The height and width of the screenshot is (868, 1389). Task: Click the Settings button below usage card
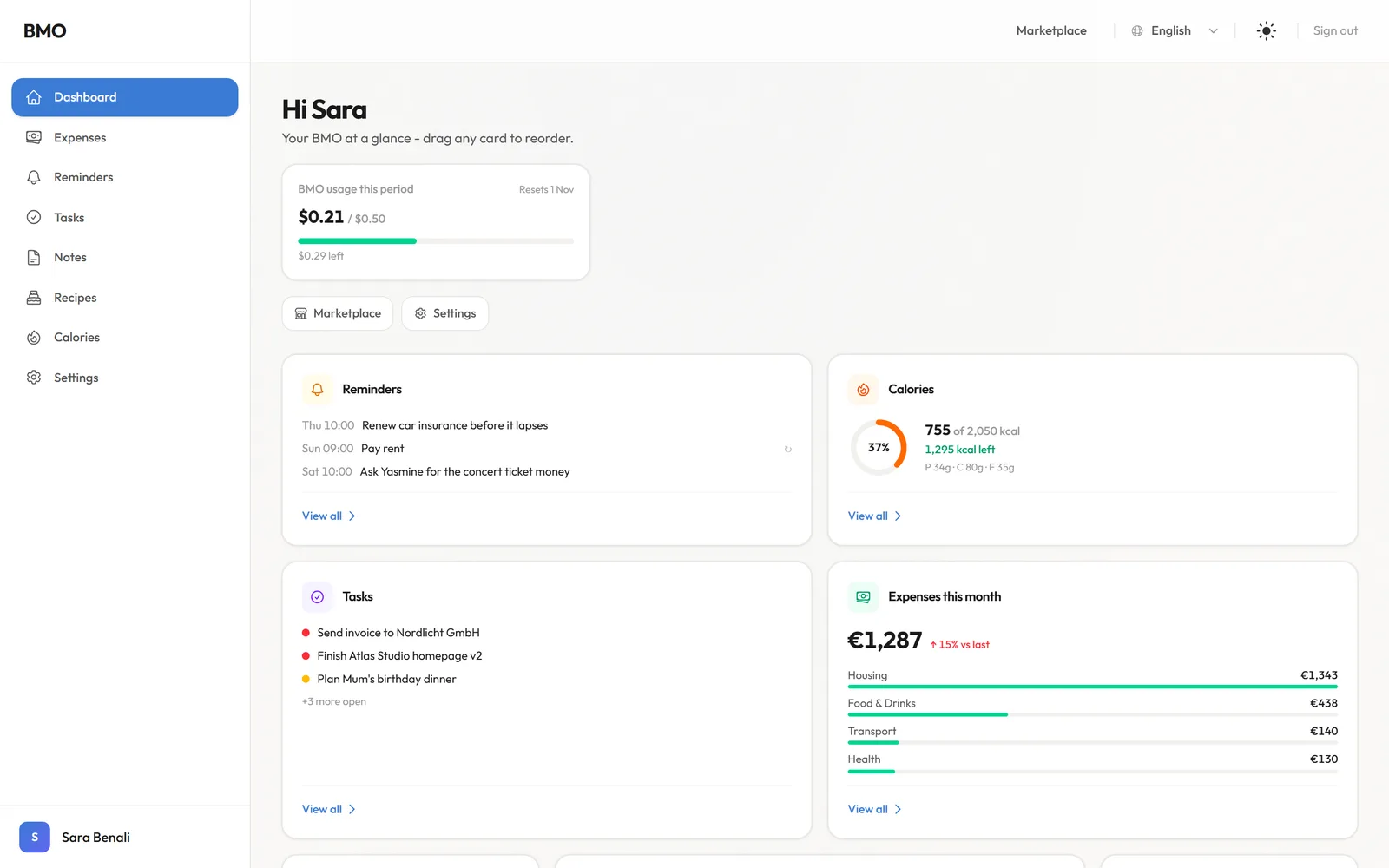(445, 313)
